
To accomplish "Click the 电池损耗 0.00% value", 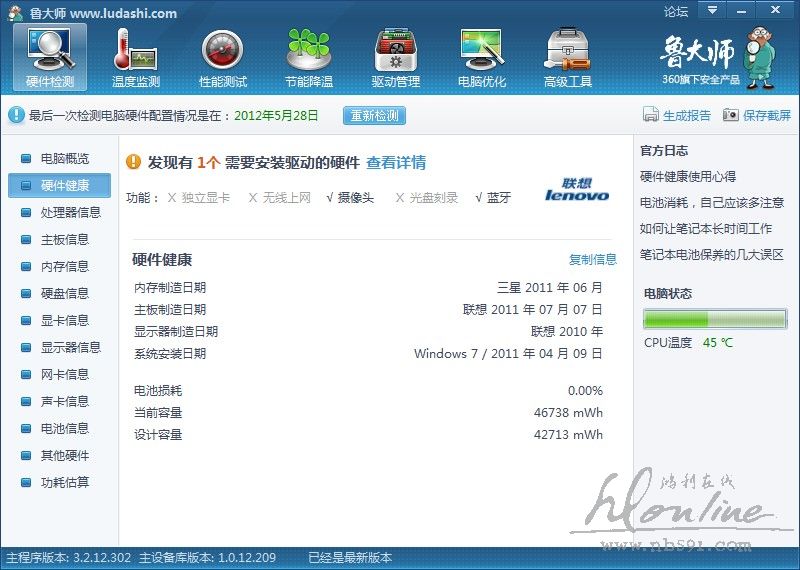I will [x=585, y=391].
